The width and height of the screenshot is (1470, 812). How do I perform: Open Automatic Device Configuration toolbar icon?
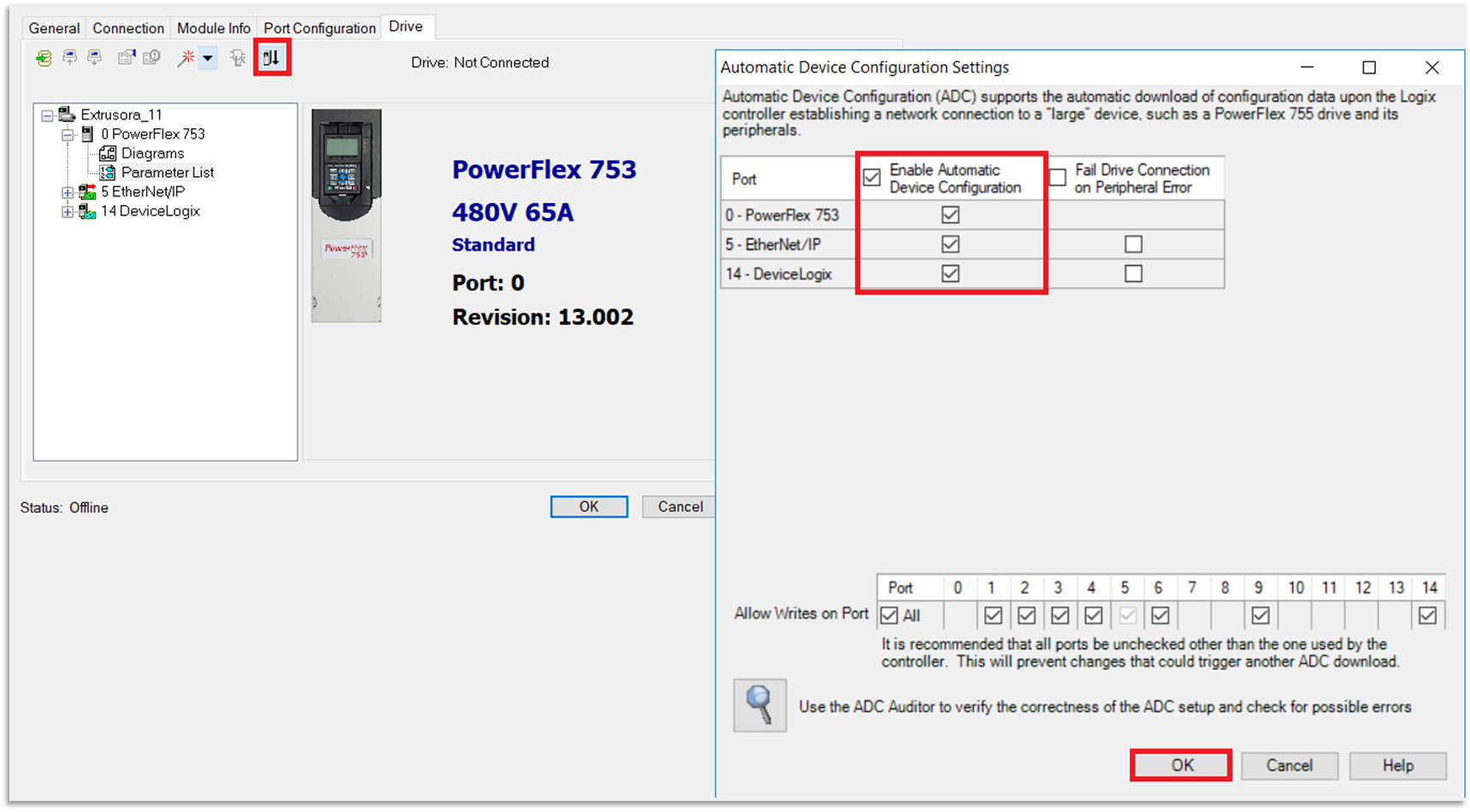(x=272, y=58)
